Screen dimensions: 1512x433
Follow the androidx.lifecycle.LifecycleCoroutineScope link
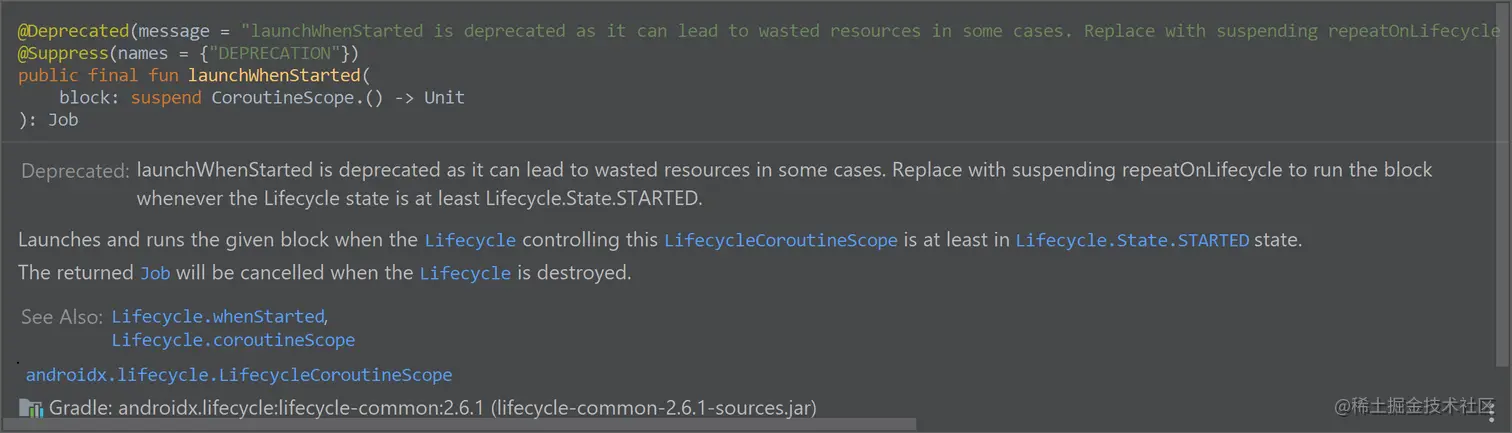pyautogui.click(x=239, y=375)
